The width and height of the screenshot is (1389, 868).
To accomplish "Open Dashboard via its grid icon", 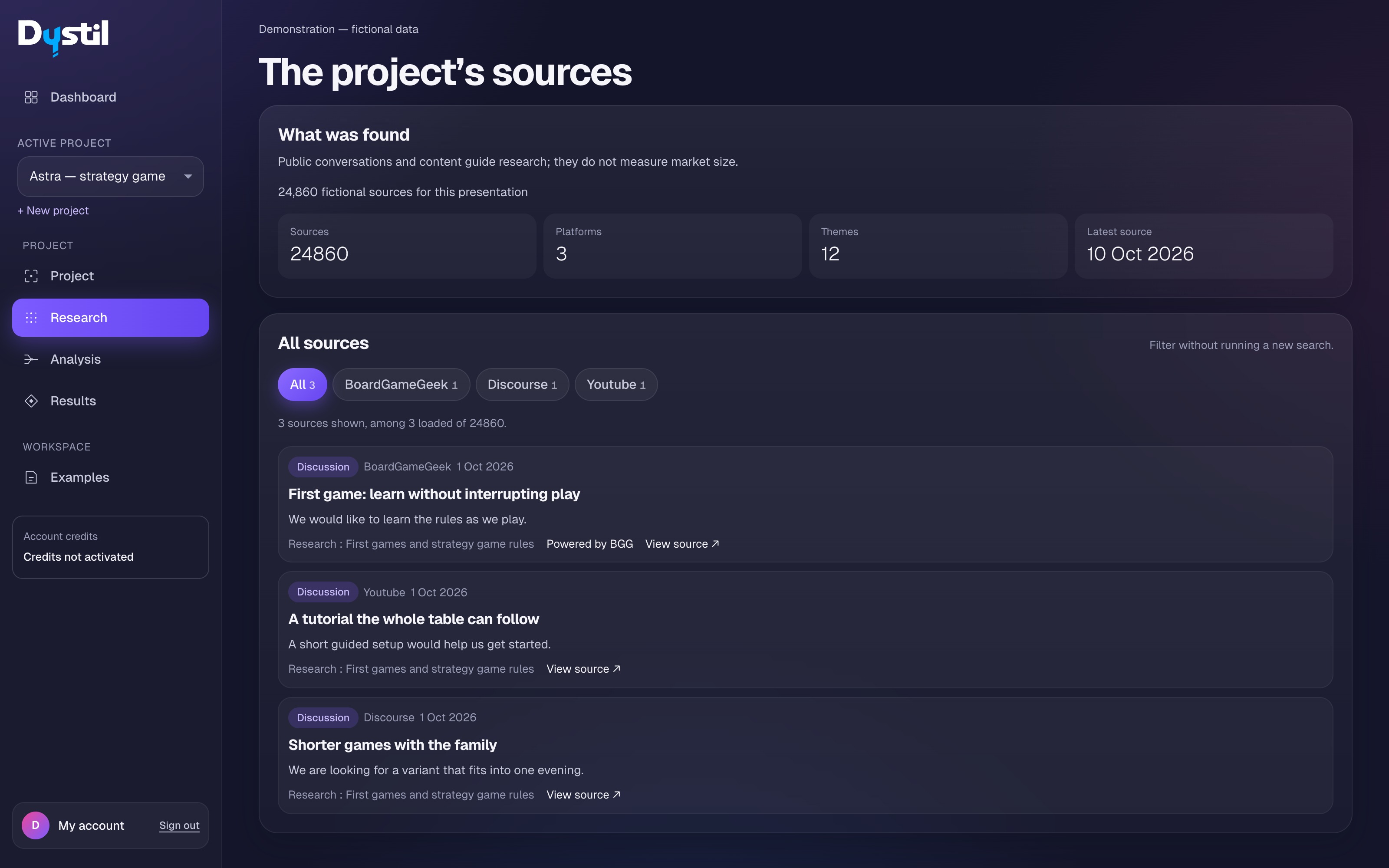I will (31, 97).
